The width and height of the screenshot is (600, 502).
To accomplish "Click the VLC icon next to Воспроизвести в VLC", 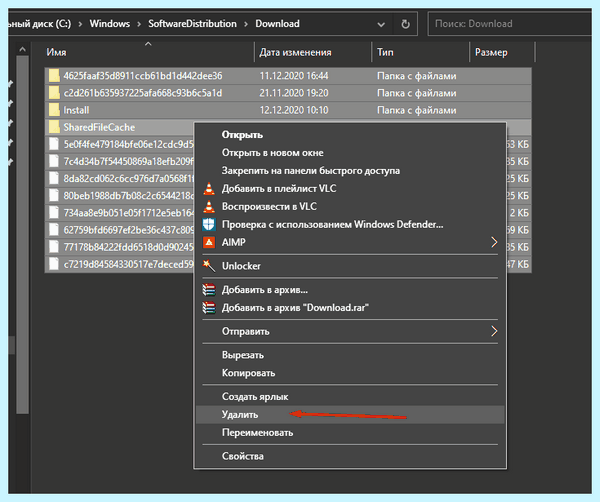I will [x=209, y=206].
